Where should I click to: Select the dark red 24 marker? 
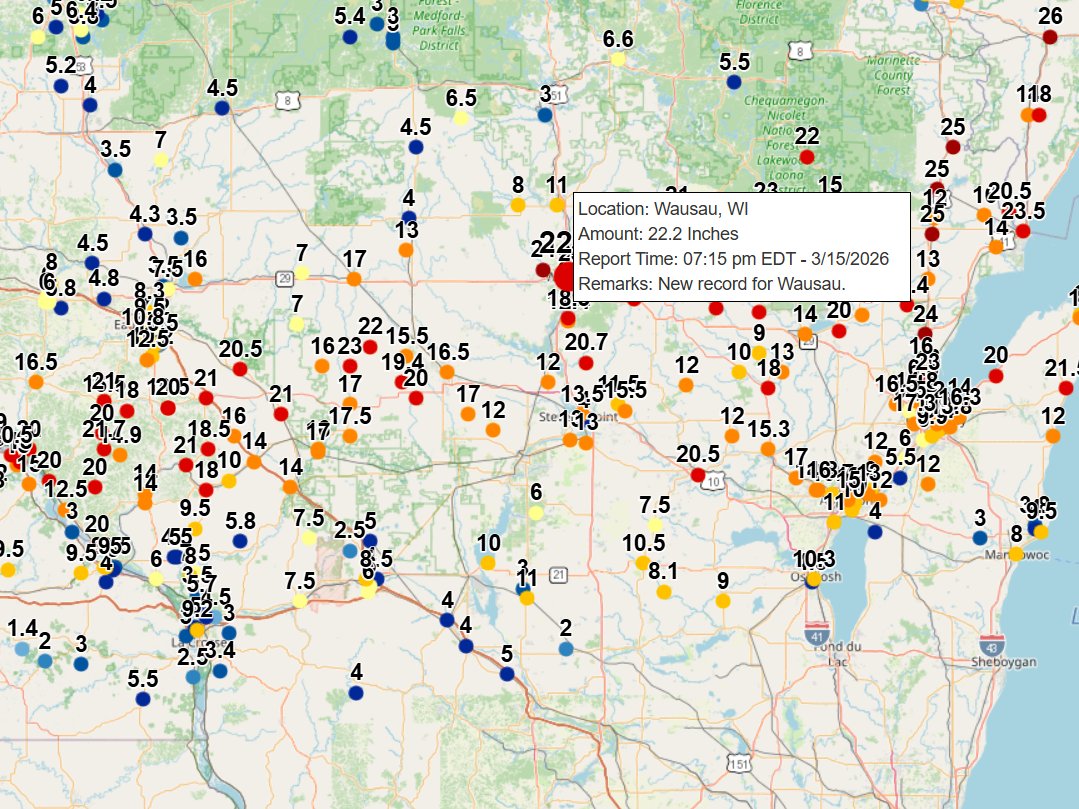click(925, 334)
